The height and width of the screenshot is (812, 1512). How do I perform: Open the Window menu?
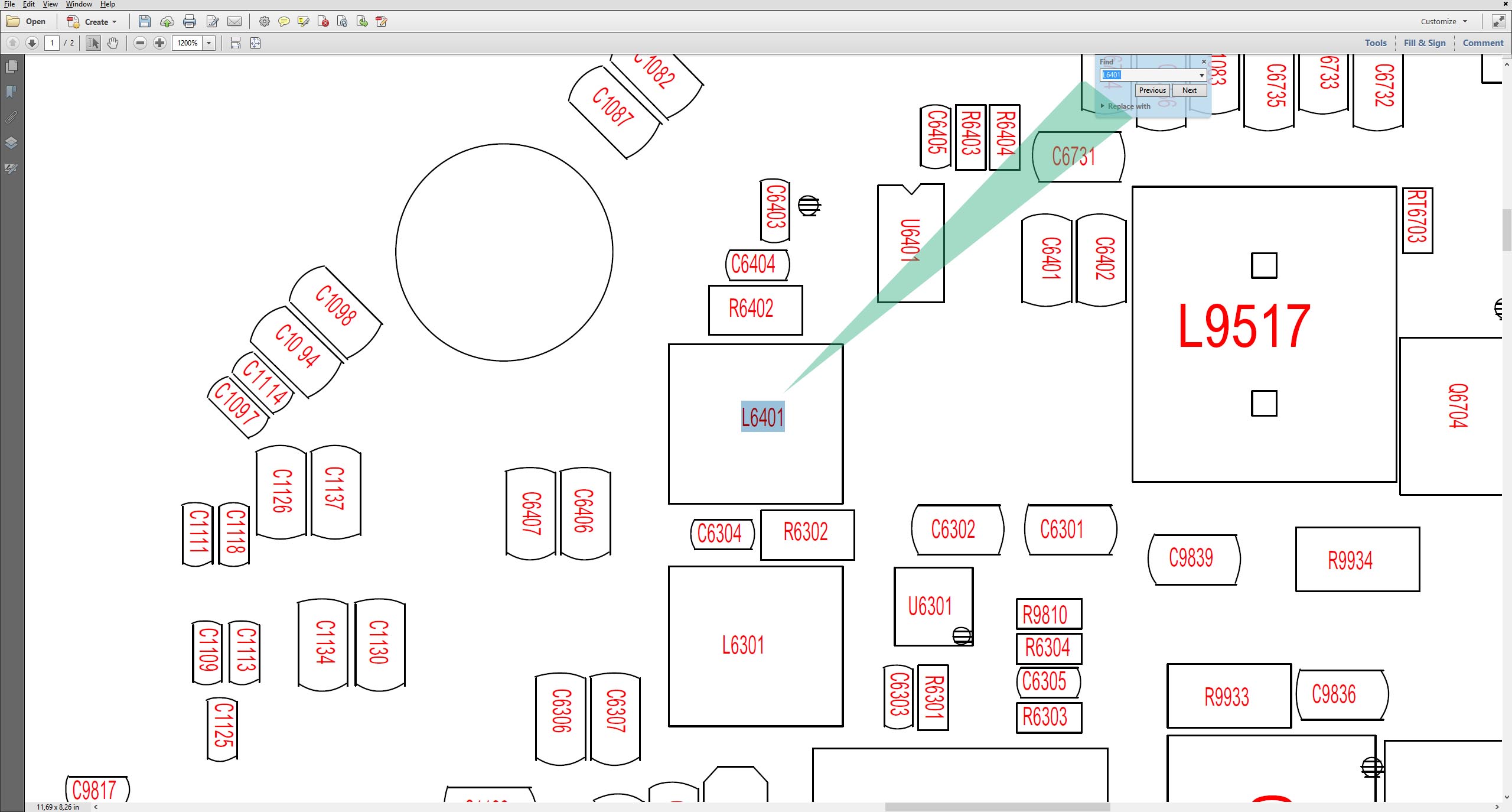[79, 4]
